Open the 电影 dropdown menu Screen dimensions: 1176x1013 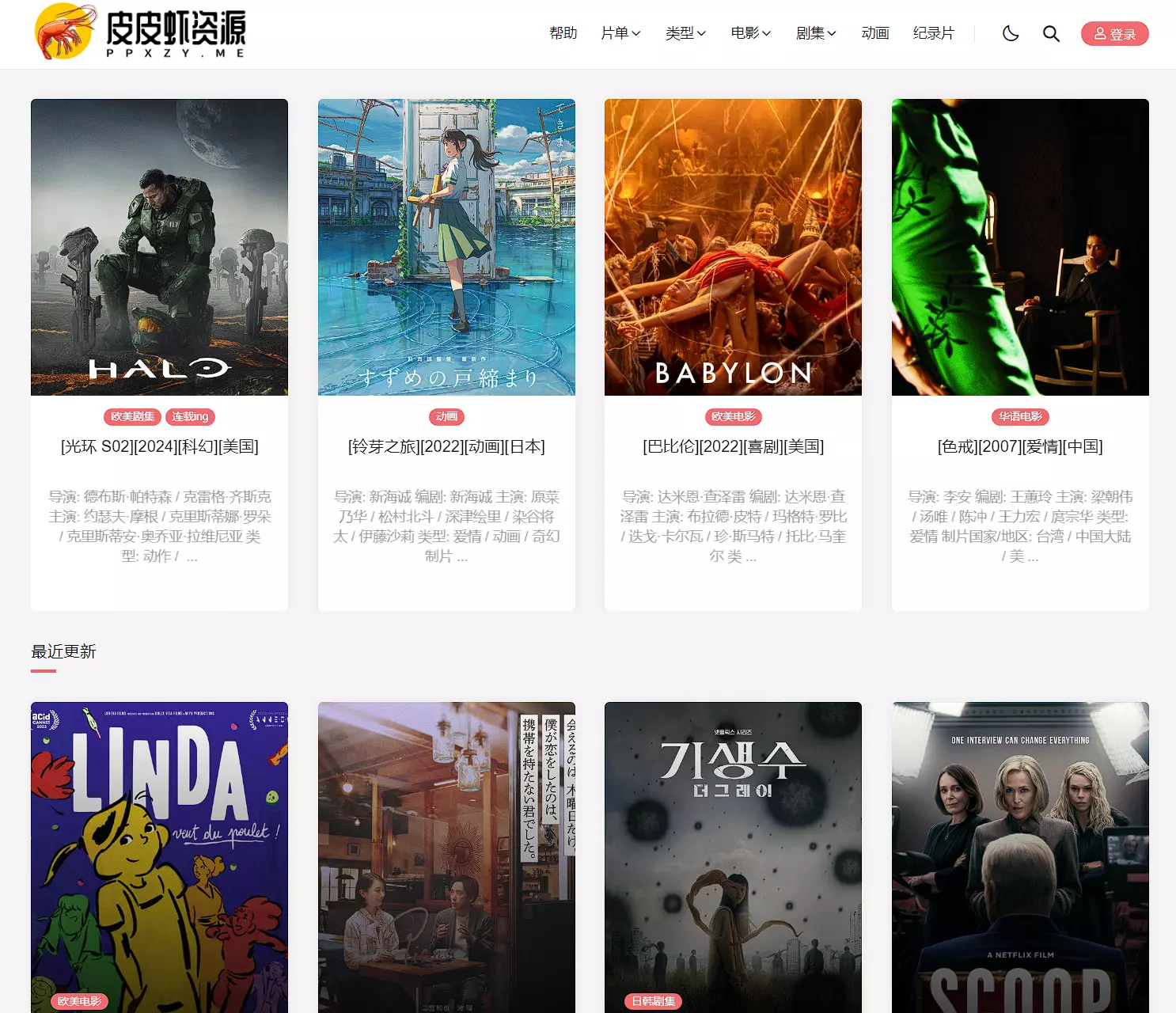coord(750,33)
